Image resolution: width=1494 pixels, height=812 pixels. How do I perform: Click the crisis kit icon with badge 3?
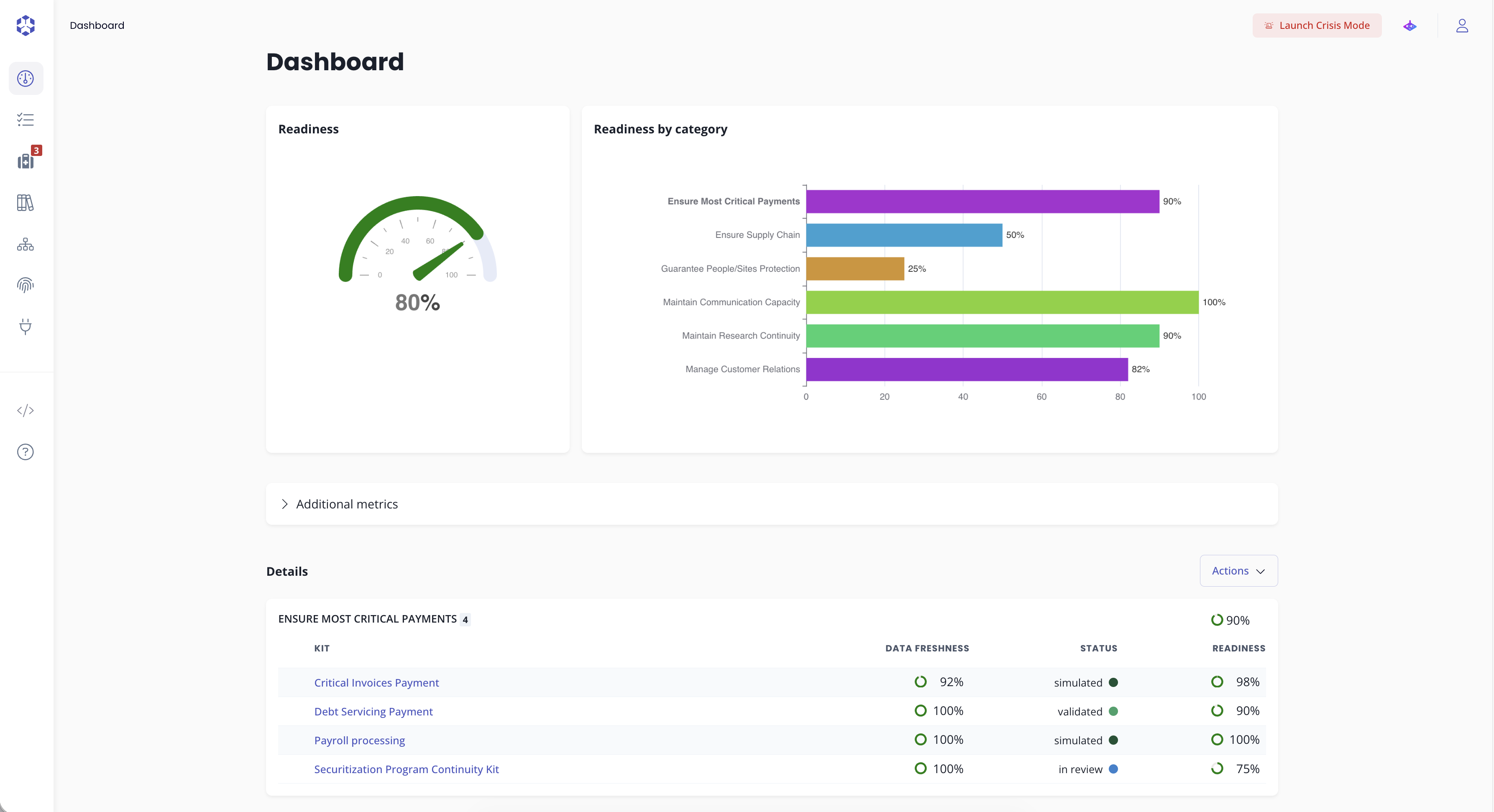pyautogui.click(x=26, y=161)
